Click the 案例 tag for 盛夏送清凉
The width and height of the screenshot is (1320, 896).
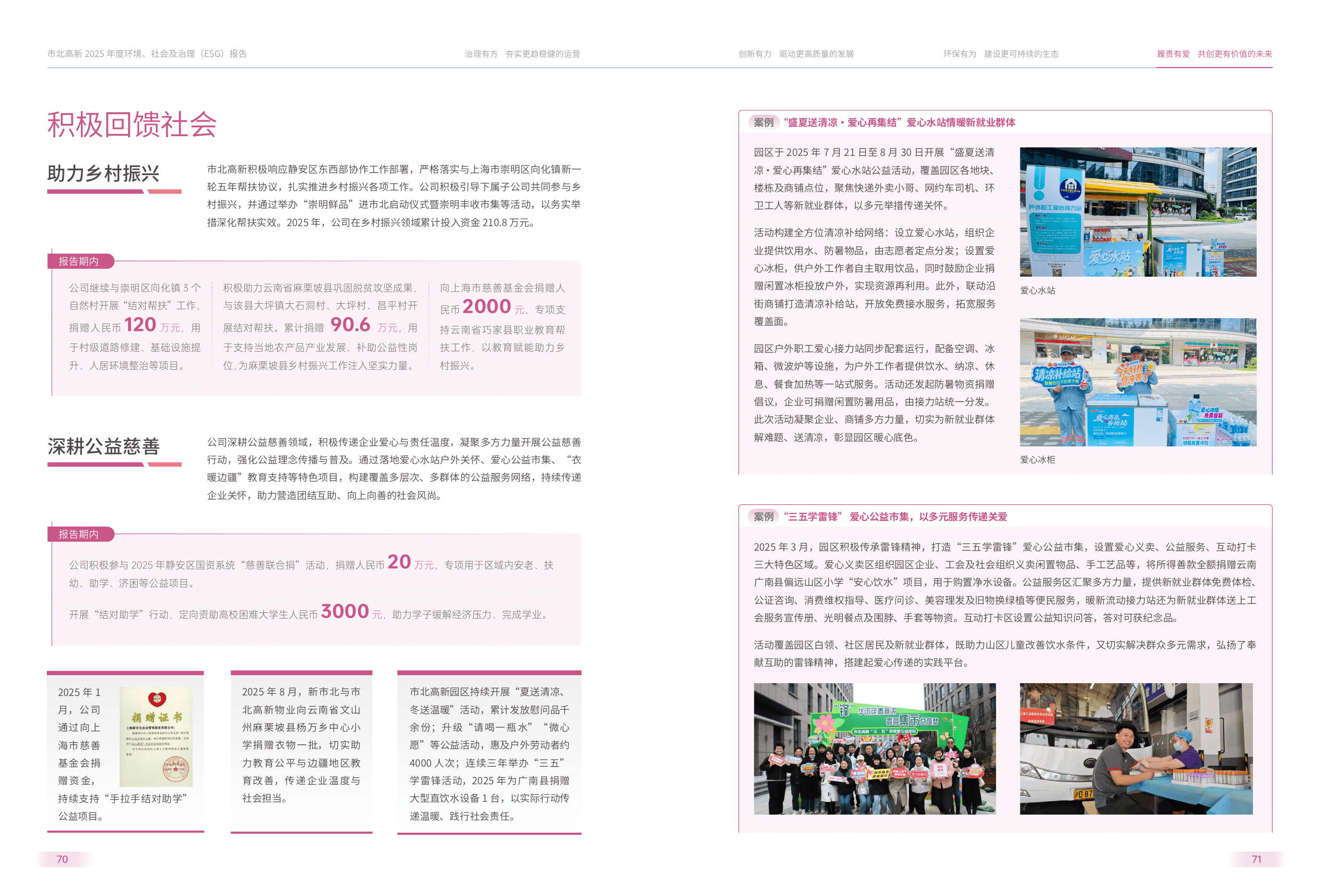pyautogui.click(x=763, y=122)
